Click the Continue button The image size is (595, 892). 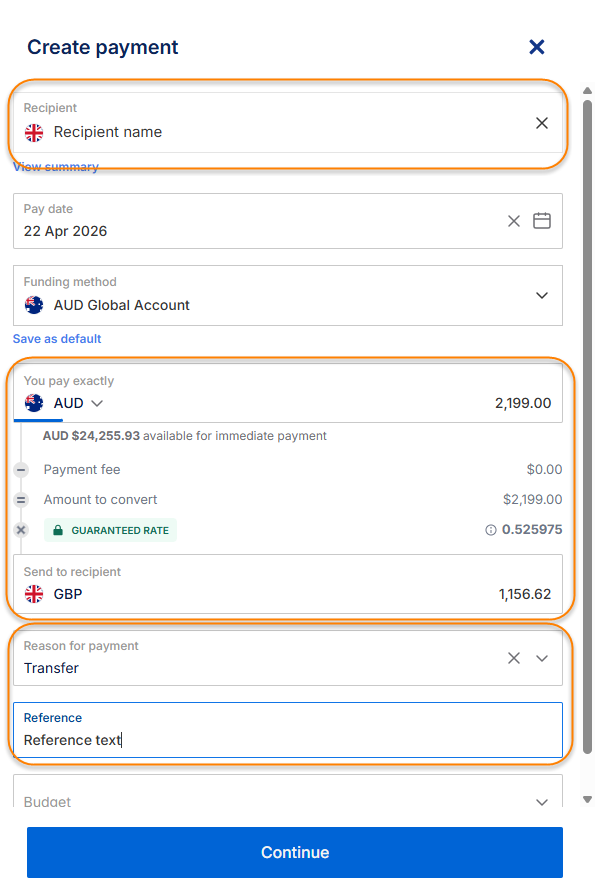tap(295, 852)
